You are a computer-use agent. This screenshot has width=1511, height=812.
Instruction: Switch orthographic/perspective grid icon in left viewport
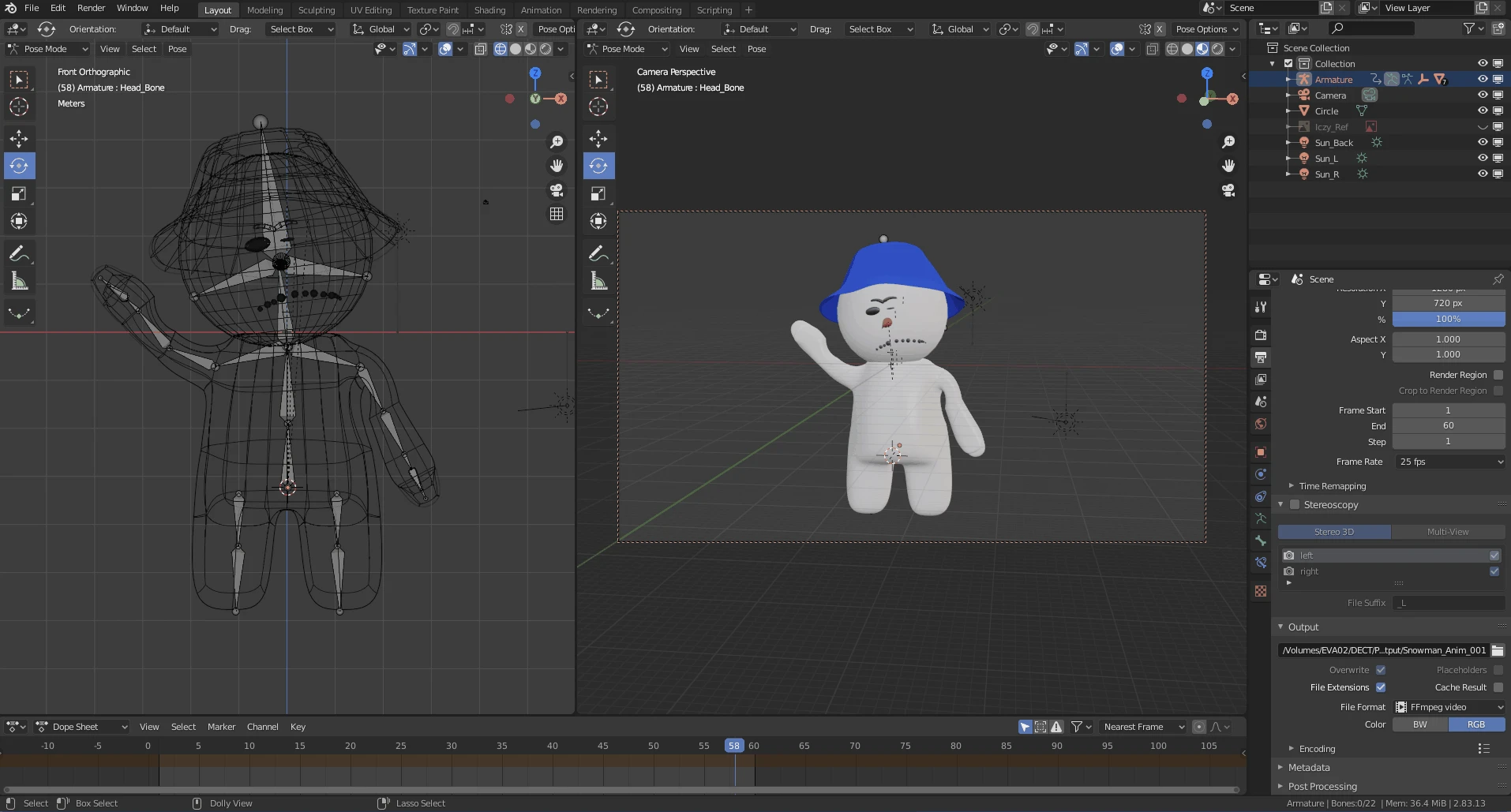point(557,215)
